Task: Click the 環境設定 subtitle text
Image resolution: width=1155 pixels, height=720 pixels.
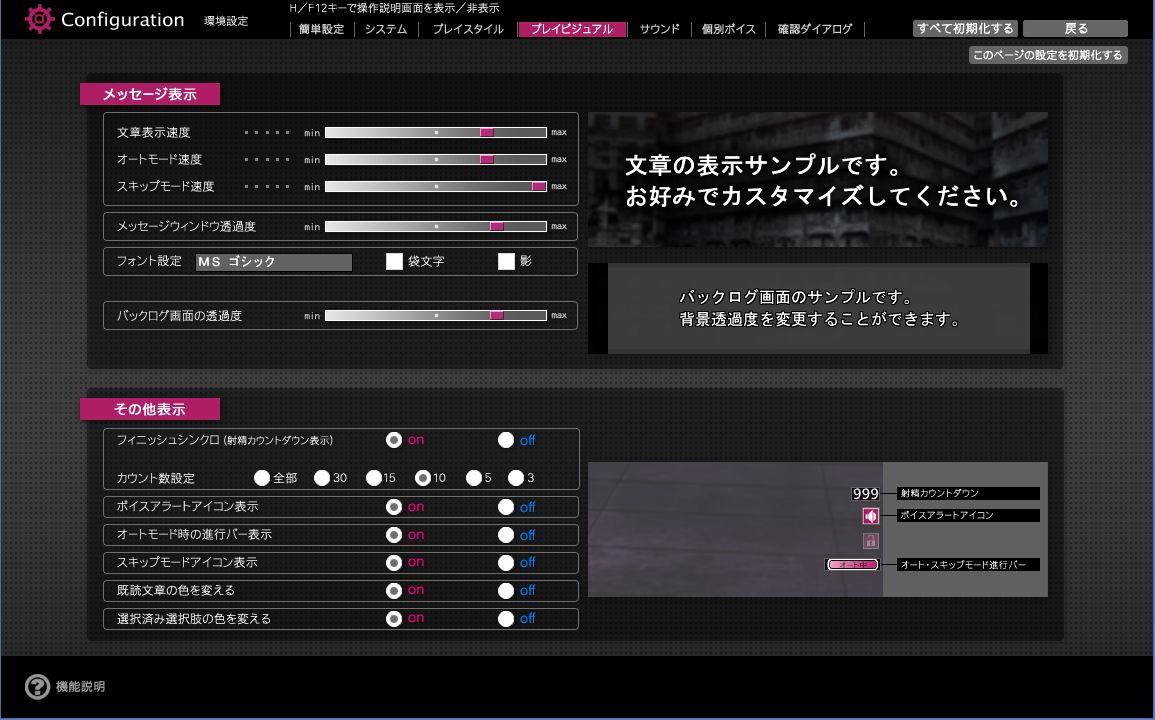Action: pos(226,21)
